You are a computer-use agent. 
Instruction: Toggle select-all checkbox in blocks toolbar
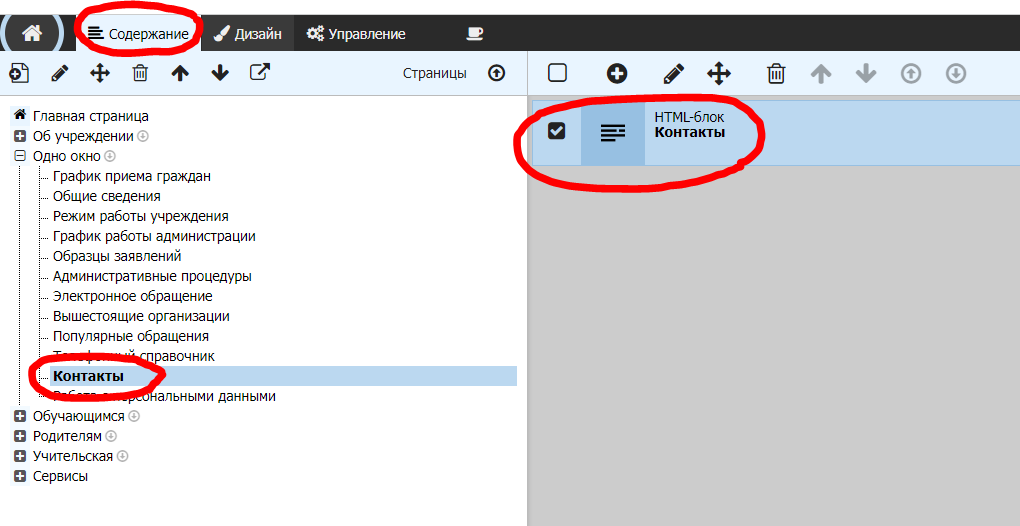click(x=557, y=73)
